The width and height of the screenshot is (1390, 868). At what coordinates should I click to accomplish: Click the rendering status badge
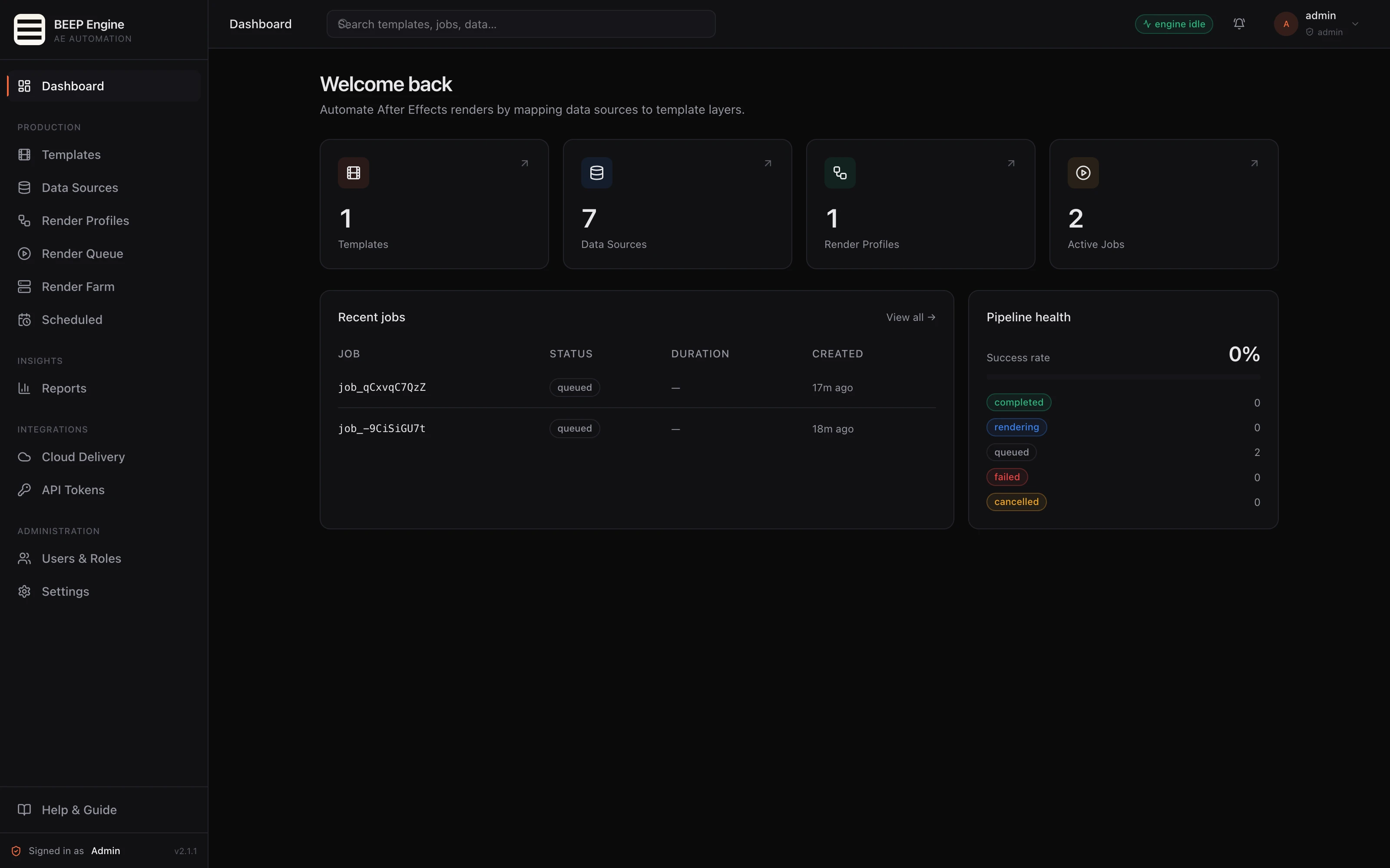pyautogui.click(x=1016, y=427)
